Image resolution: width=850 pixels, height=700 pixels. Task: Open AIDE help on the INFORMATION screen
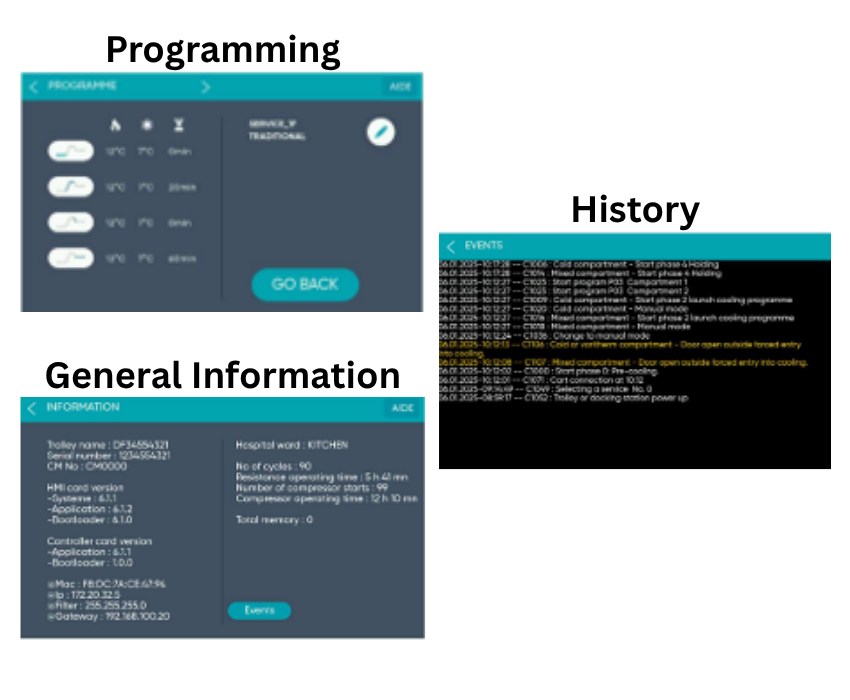pyautogui.click(x=403, y=408)
